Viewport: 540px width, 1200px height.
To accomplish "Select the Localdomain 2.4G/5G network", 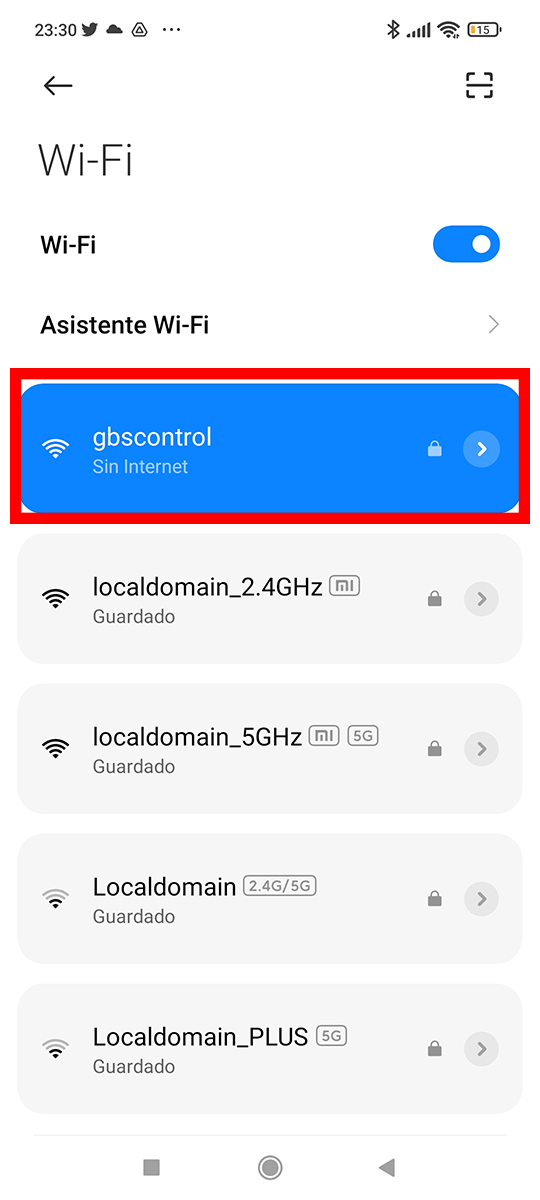I will pos(270,899).
